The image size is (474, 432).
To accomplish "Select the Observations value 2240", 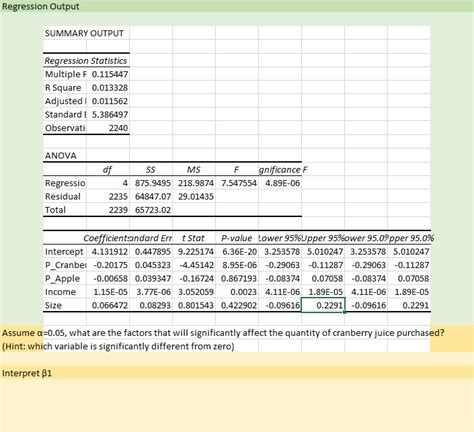I will [x=118, y=128].
